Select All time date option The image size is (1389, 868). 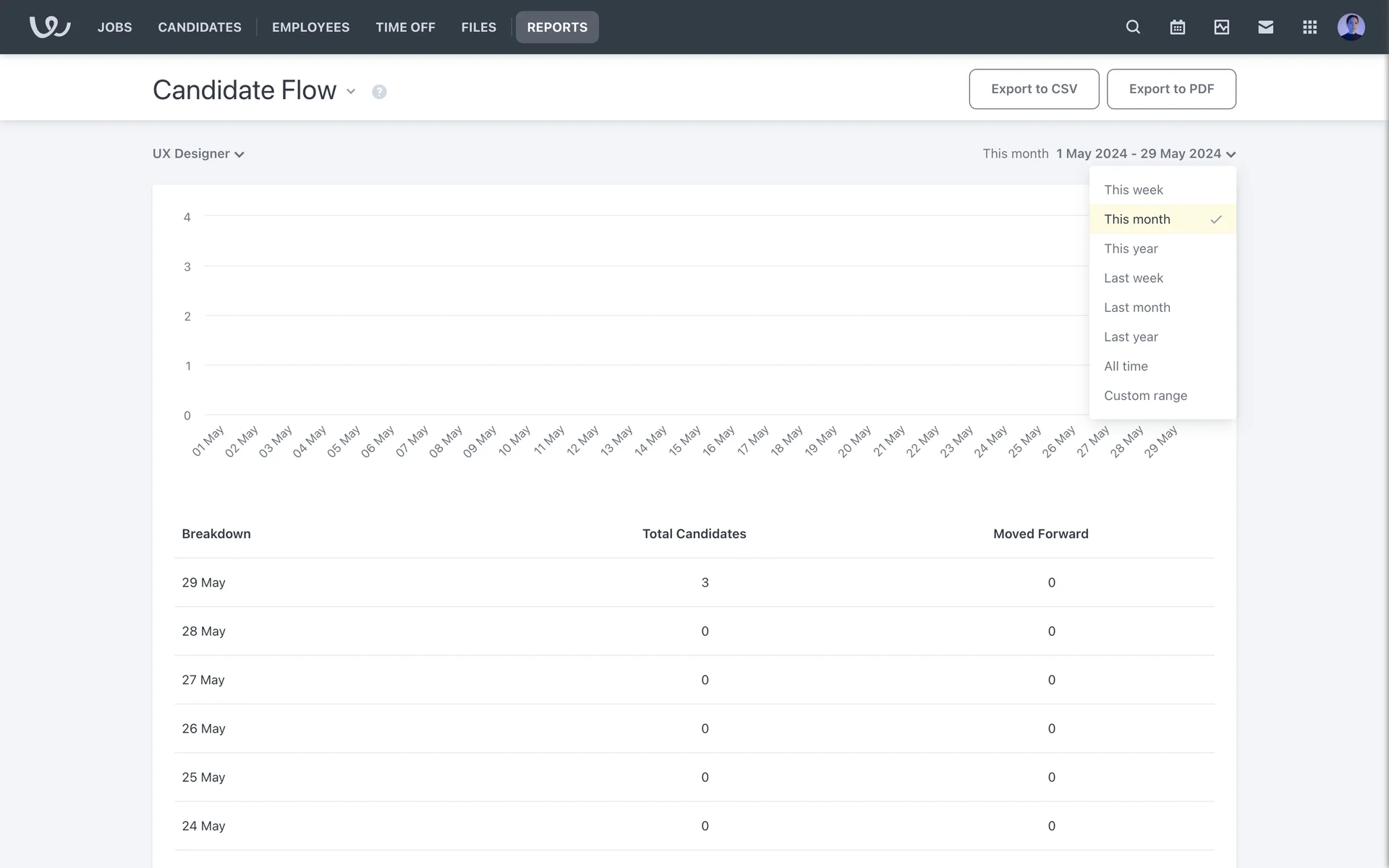pyautogui.click(x=1126, y=366)
